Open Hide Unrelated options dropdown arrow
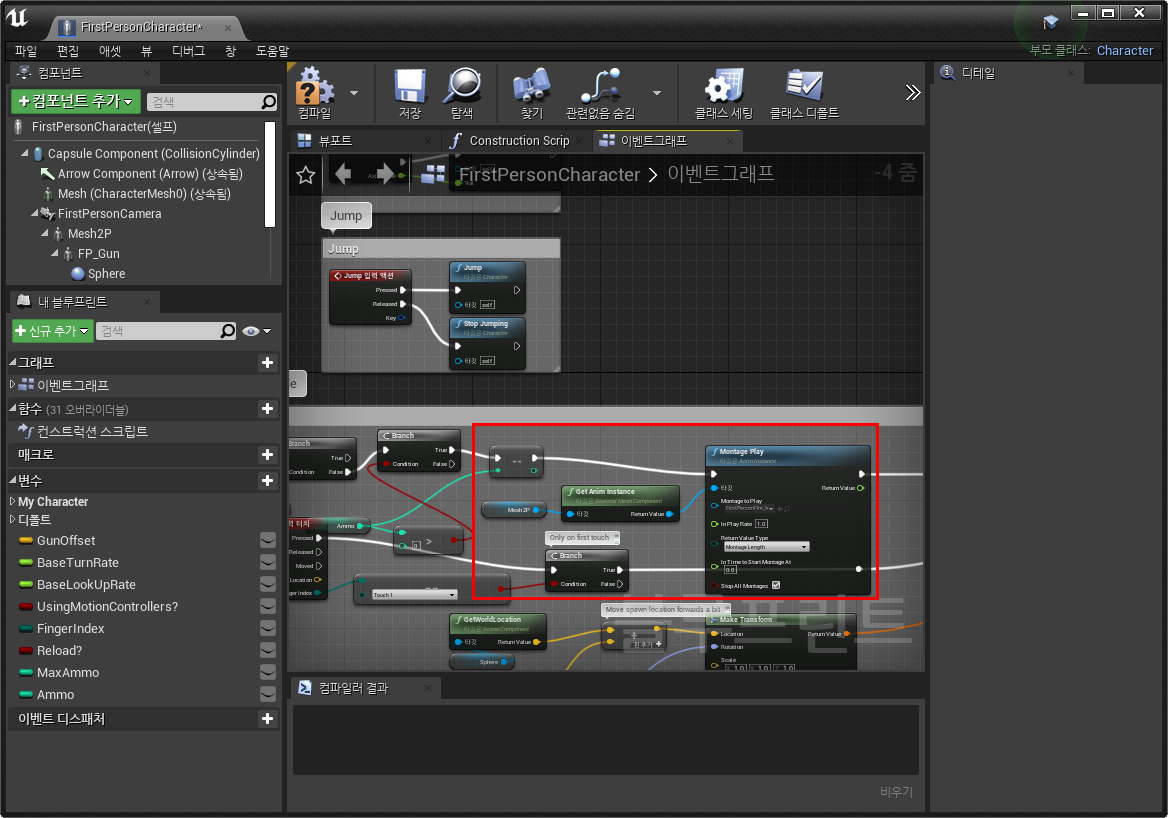Image resolution: width=1168 pixels, height=818 pixels. pyautogui.click(x=656, y=93)
